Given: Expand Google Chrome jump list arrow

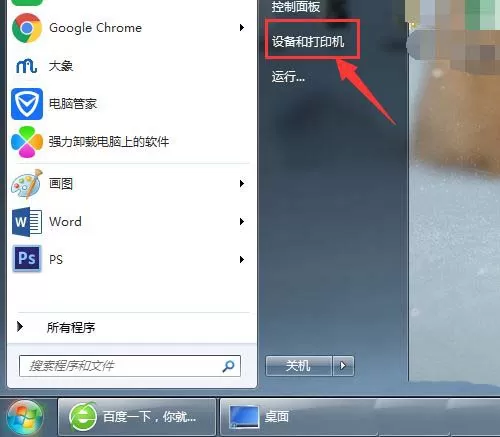Looking at the screenshot, I should pos(242,28).
